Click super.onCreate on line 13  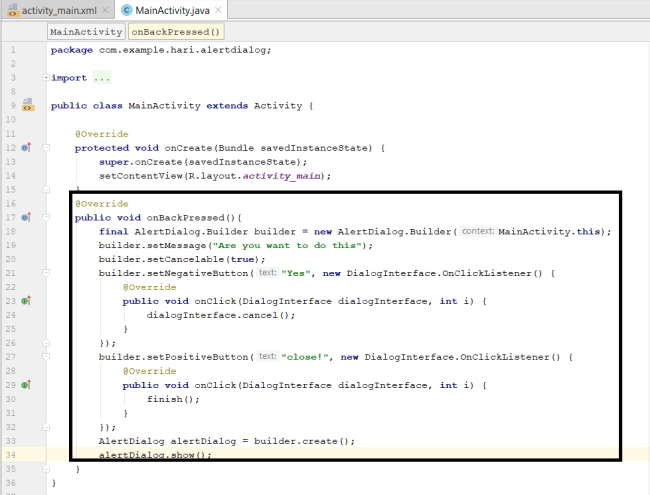(x=141, y=162)
